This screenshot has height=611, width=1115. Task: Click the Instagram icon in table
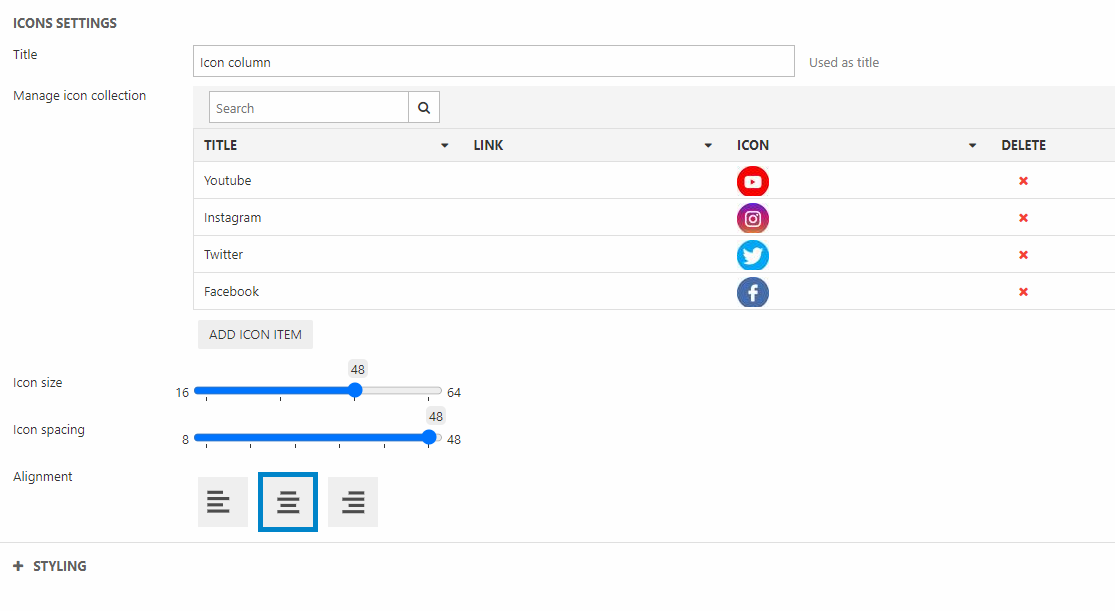[x=752, y=219]
